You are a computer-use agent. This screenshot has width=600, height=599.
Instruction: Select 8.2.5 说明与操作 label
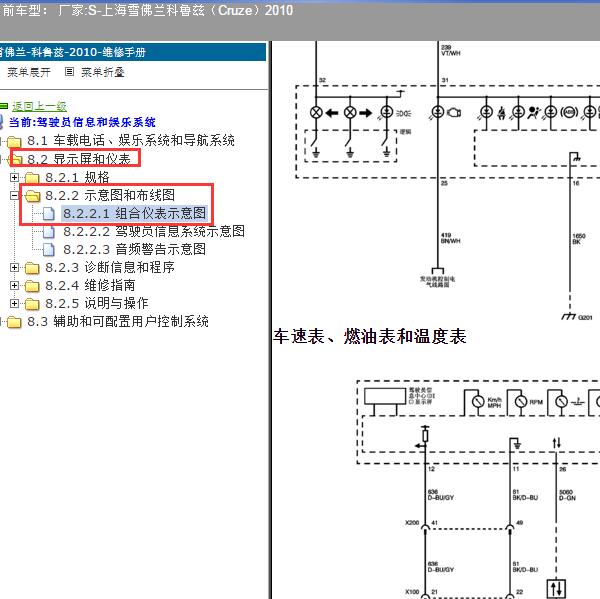[97, 304]
